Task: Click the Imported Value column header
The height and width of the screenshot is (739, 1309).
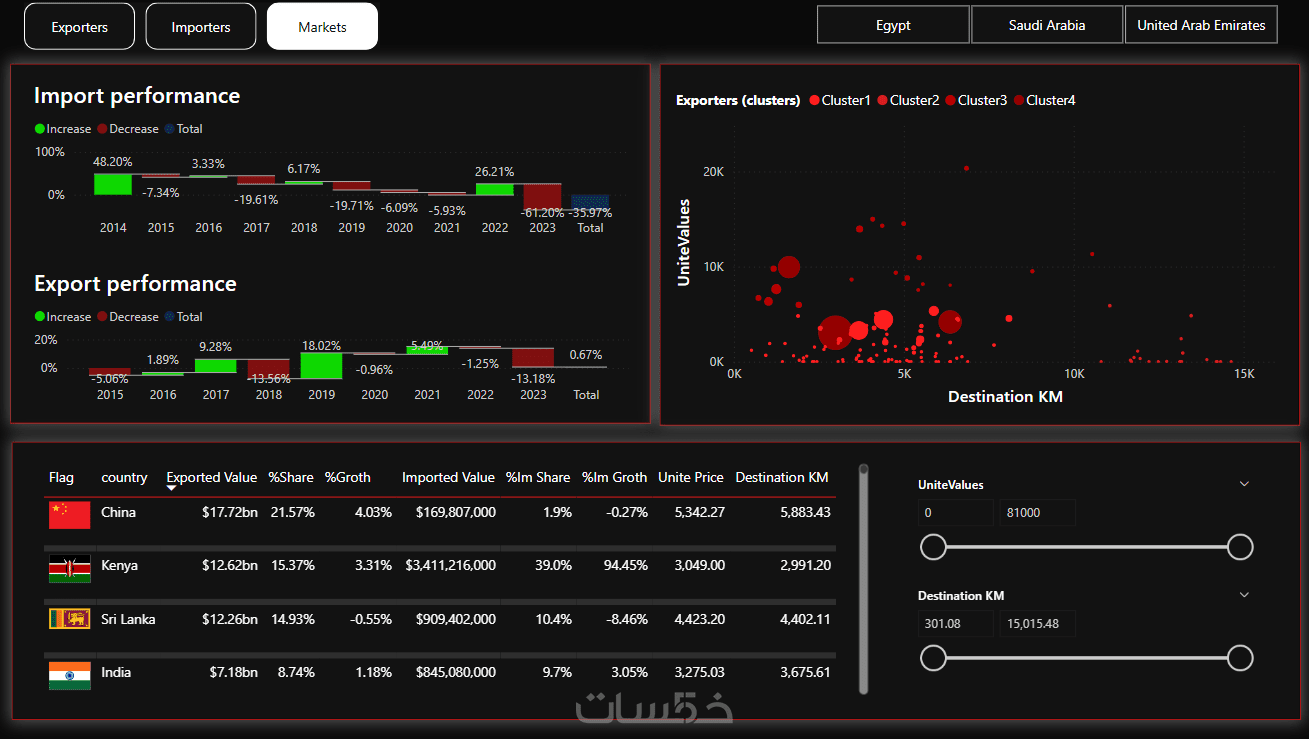Action: point(448,478)
